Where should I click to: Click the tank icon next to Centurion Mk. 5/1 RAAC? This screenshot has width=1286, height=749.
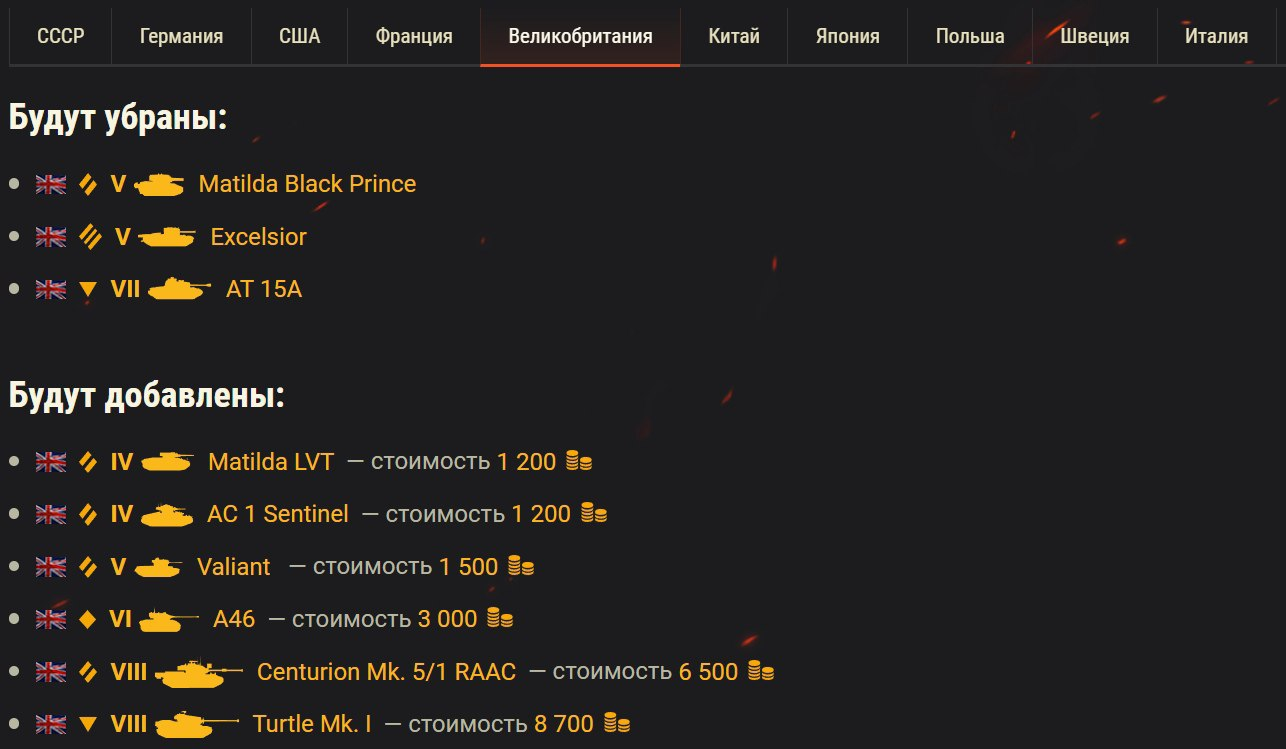pos(198,673)
